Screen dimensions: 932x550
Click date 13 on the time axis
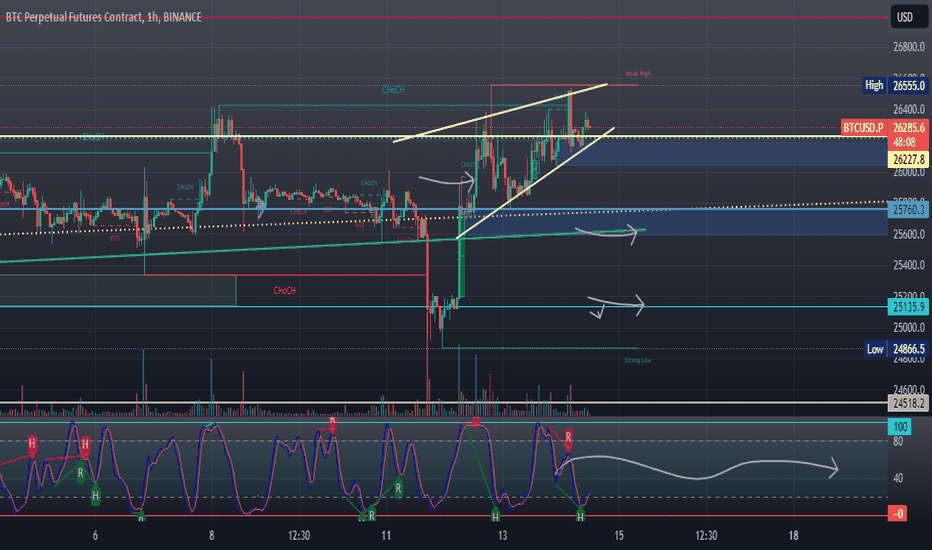[503, 536]
